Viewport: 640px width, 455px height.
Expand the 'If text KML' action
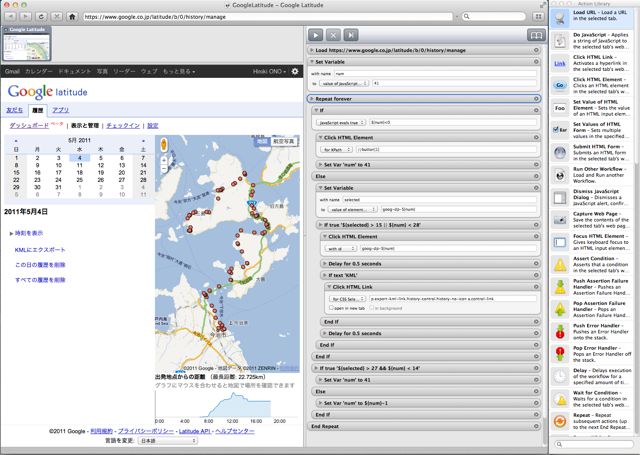[324, 275]
